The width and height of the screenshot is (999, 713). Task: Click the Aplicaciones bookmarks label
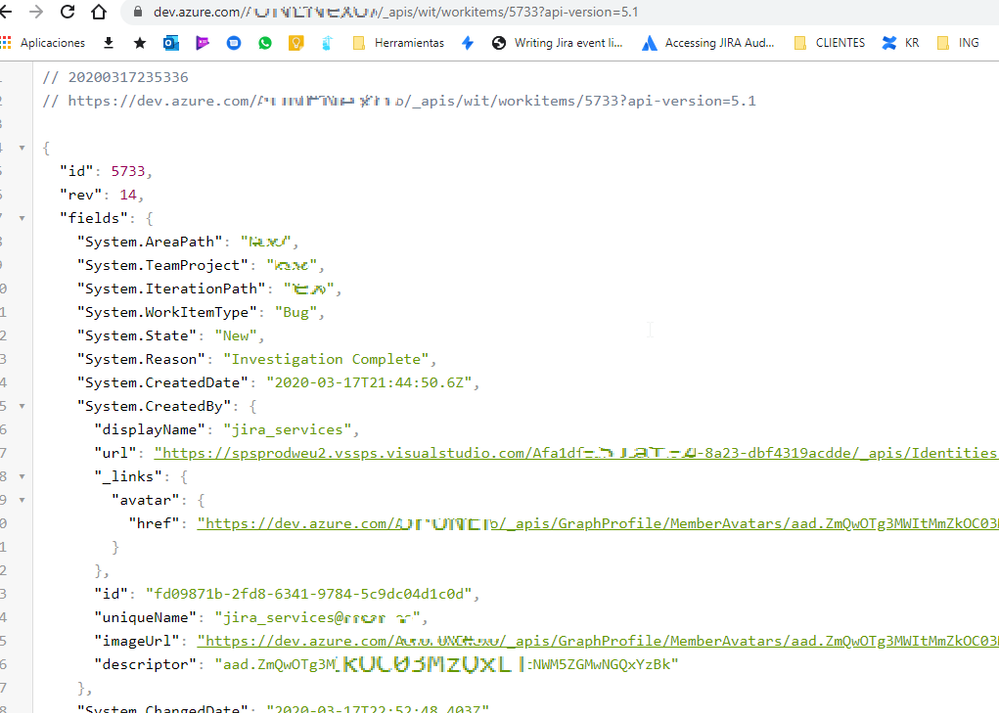coord(53,43)
